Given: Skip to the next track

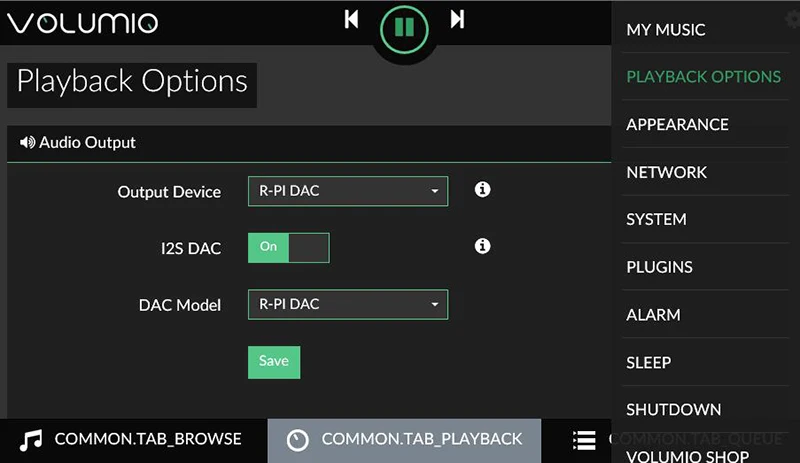Looking at the screenshot, I should [458, 20].
